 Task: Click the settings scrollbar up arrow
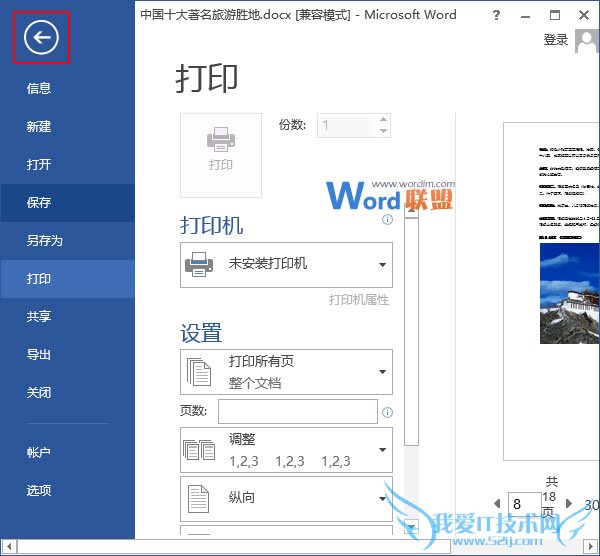(411, 211)
